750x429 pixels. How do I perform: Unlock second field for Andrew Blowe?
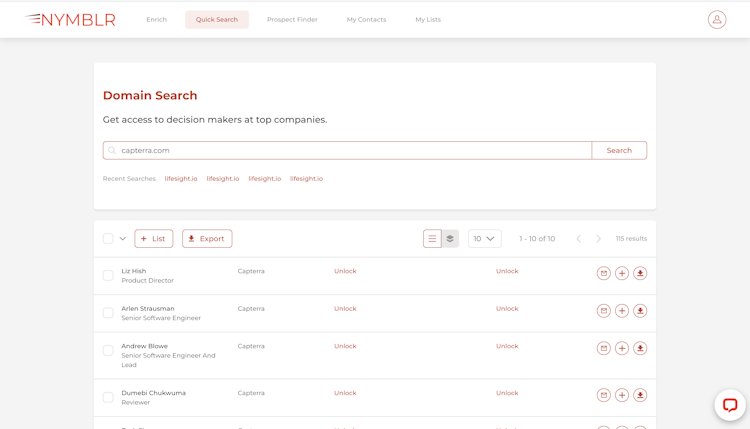507,346
